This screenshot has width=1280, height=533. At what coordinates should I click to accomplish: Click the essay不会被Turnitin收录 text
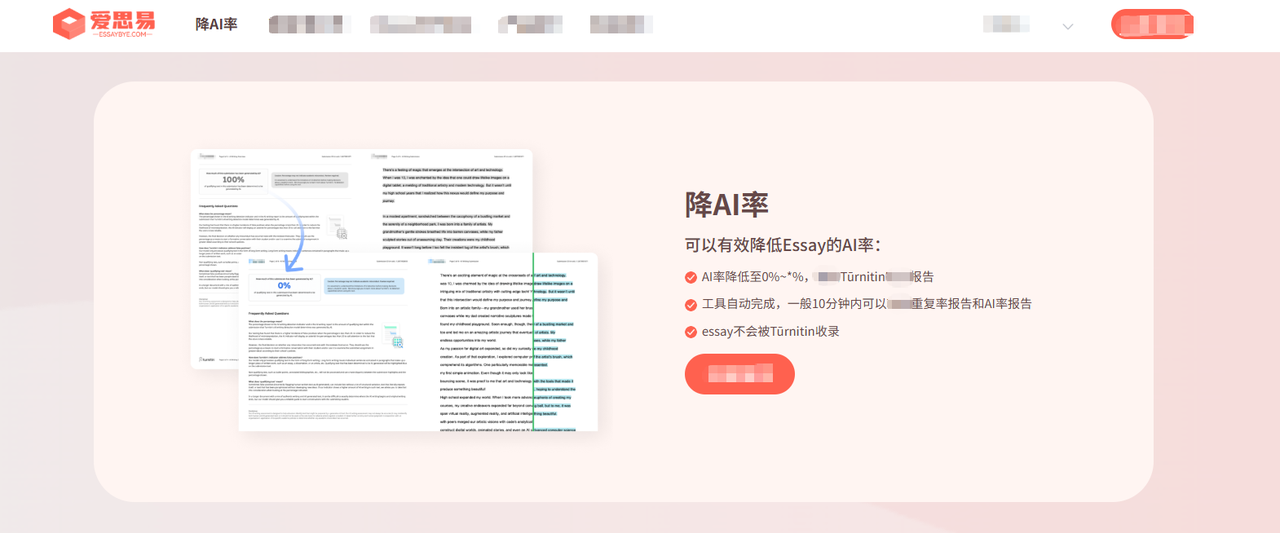pos(770,332)
